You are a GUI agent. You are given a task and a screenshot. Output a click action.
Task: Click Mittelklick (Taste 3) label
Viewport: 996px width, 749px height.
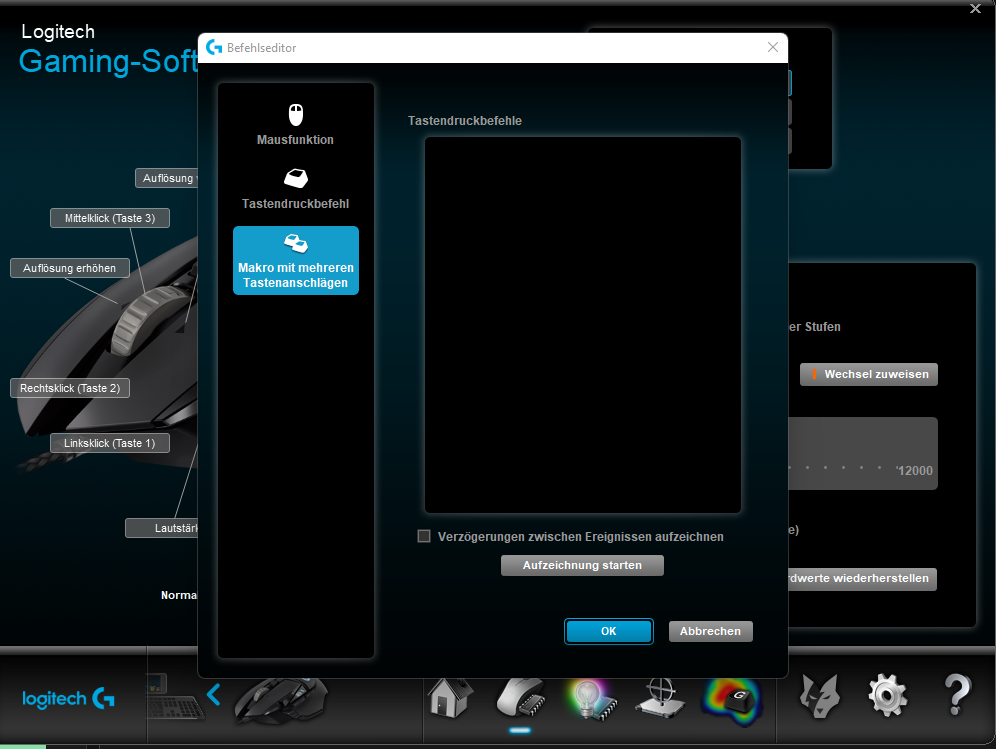(x=110, y=218)
